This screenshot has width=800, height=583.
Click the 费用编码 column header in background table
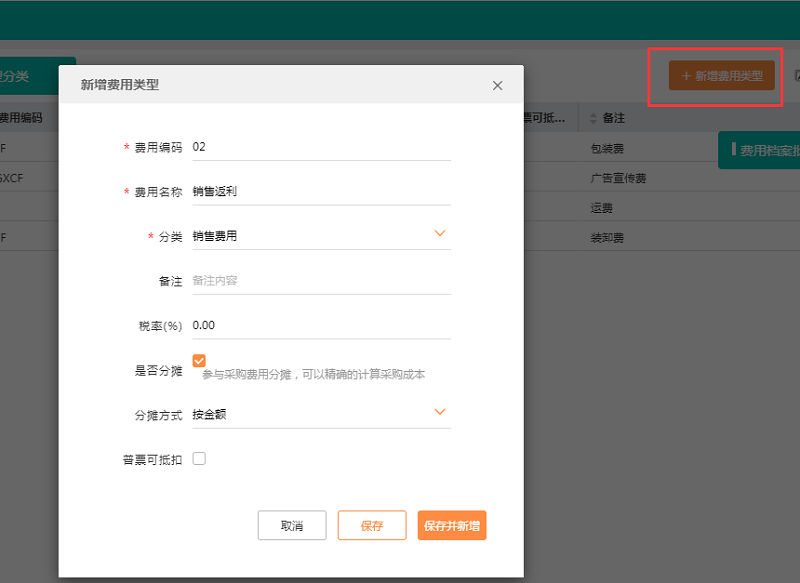pos(21,118)
